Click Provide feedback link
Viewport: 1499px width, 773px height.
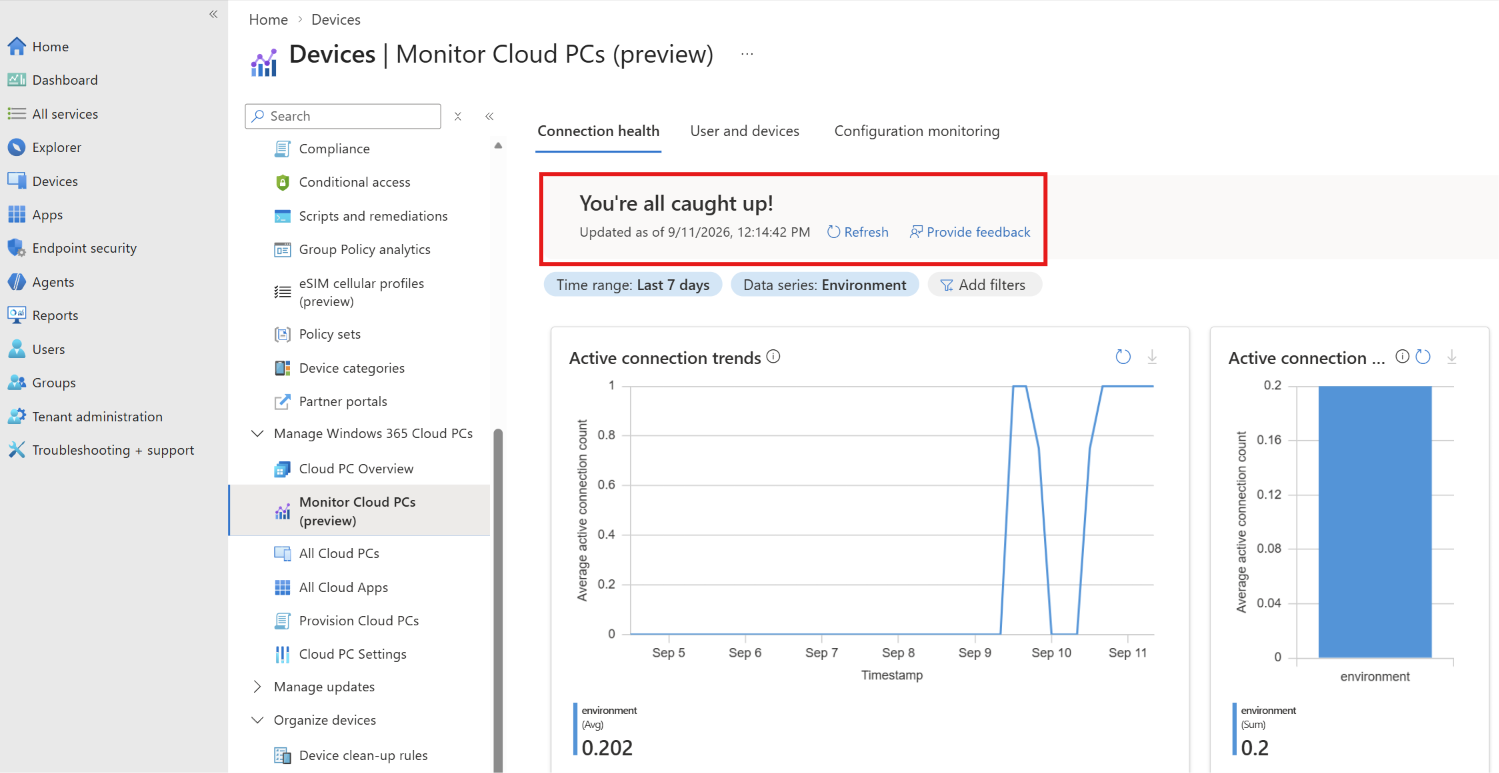tap(970, 232)
